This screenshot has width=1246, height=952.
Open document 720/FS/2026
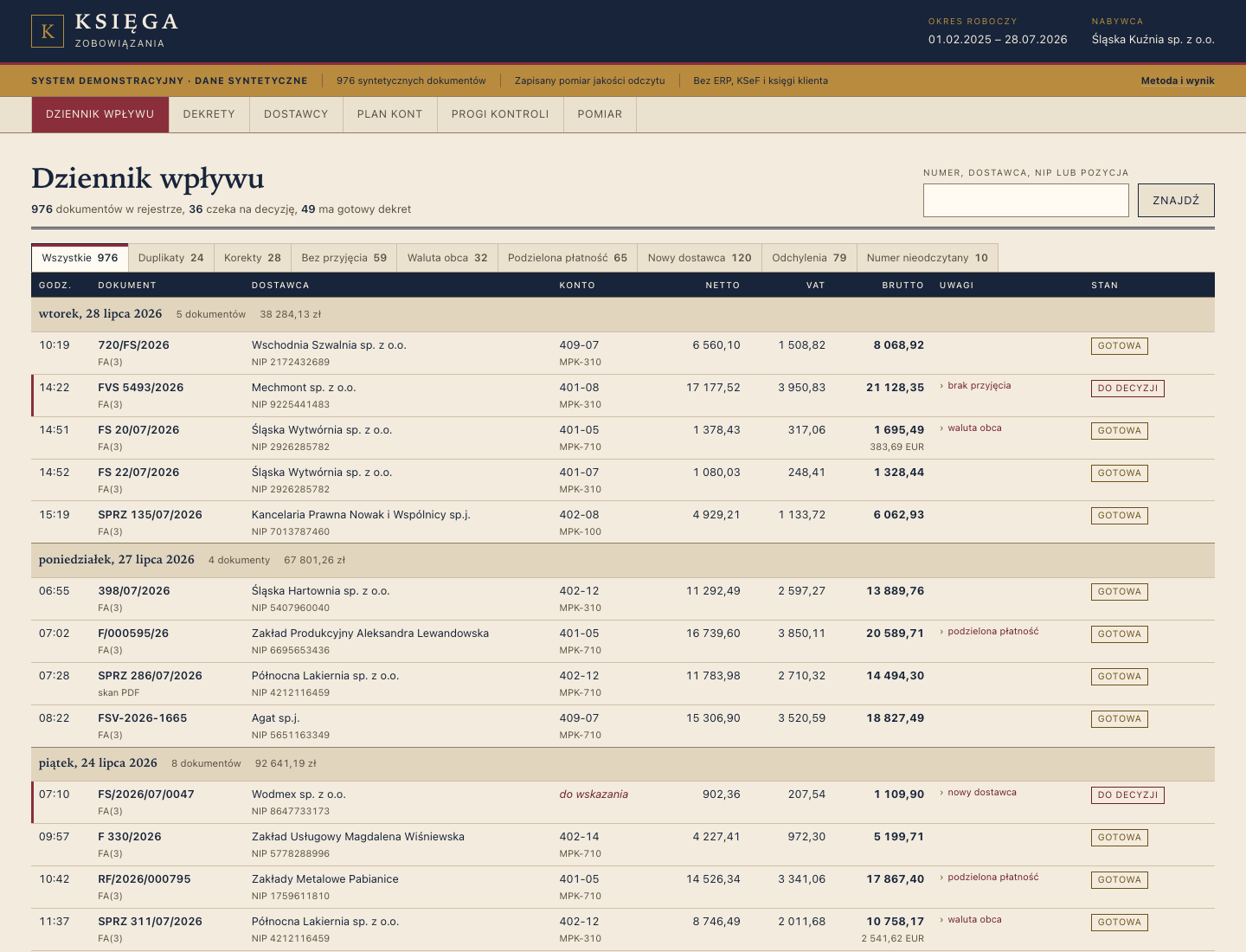click(x=133, y=345)
